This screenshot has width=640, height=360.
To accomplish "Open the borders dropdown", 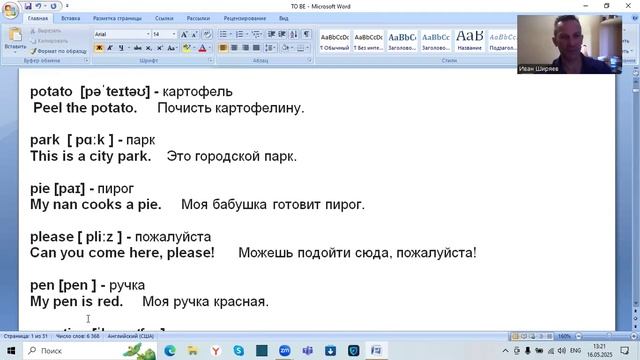I will (x=302, y=48).
